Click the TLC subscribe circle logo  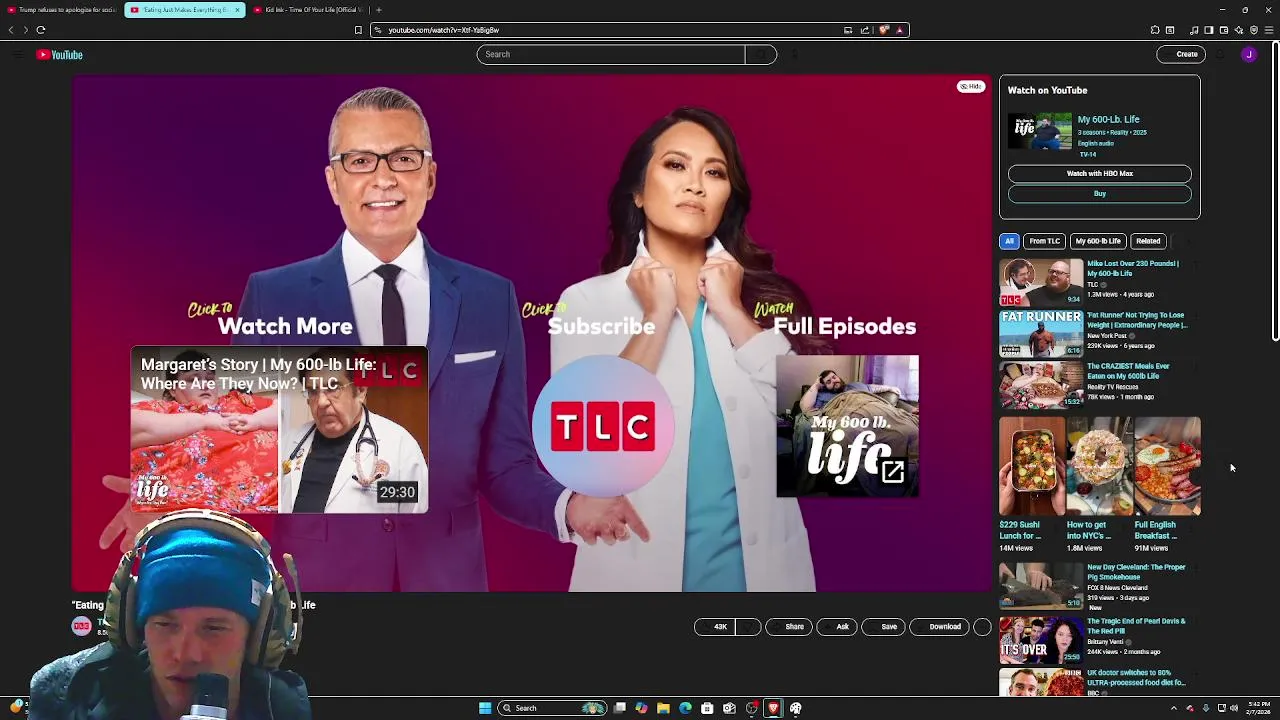click(603, 428)
